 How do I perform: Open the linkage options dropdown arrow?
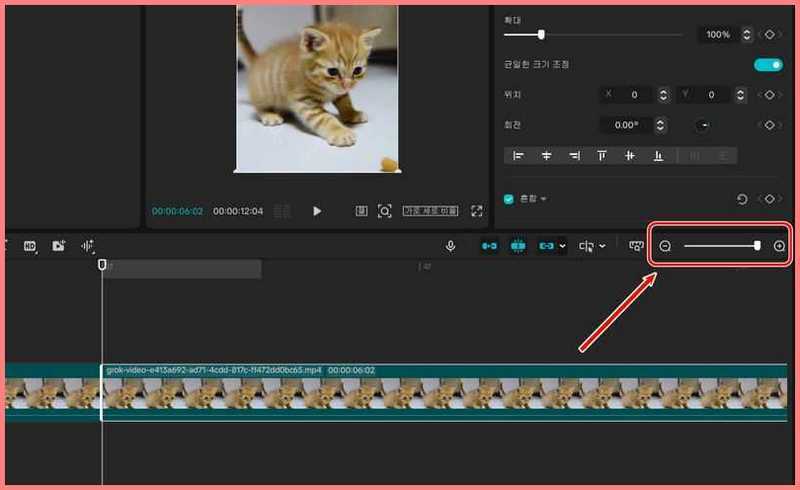(562, 246)
